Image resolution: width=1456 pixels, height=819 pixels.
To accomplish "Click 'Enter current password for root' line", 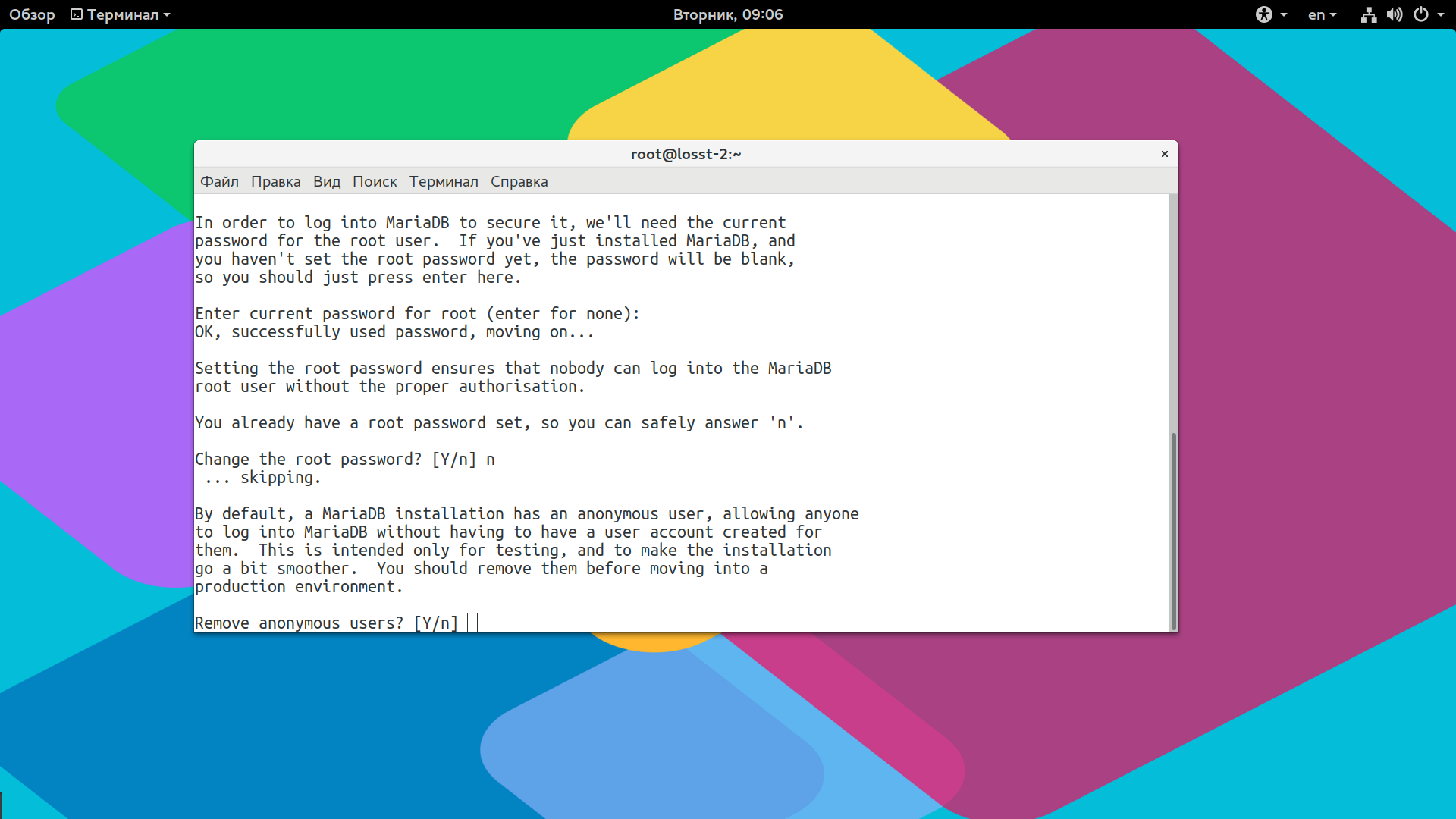I will pyautogui.click(x=418, y=314).
